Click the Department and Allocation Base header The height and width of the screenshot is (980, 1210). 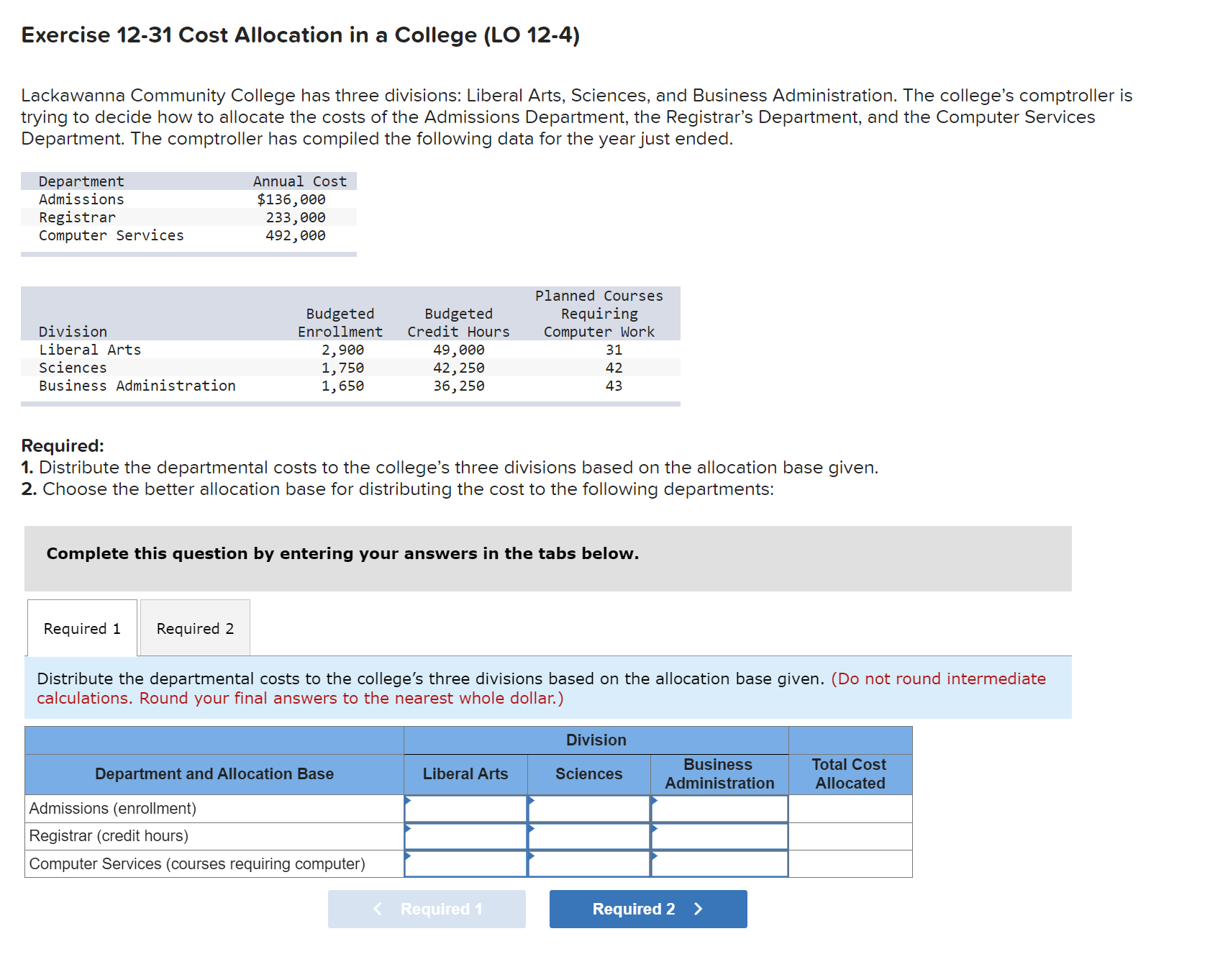(214, 774)
